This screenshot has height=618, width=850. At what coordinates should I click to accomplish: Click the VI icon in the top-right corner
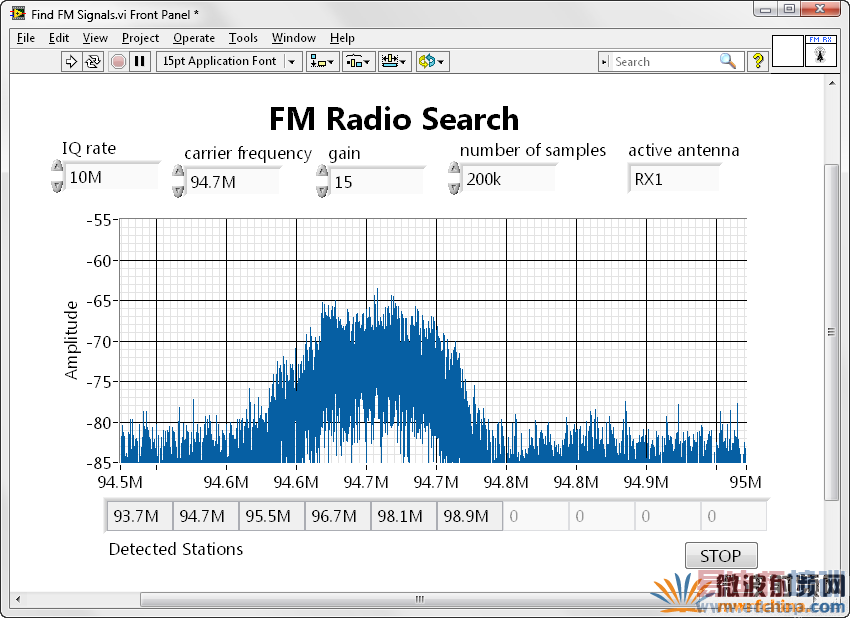[x=820, y=52]
